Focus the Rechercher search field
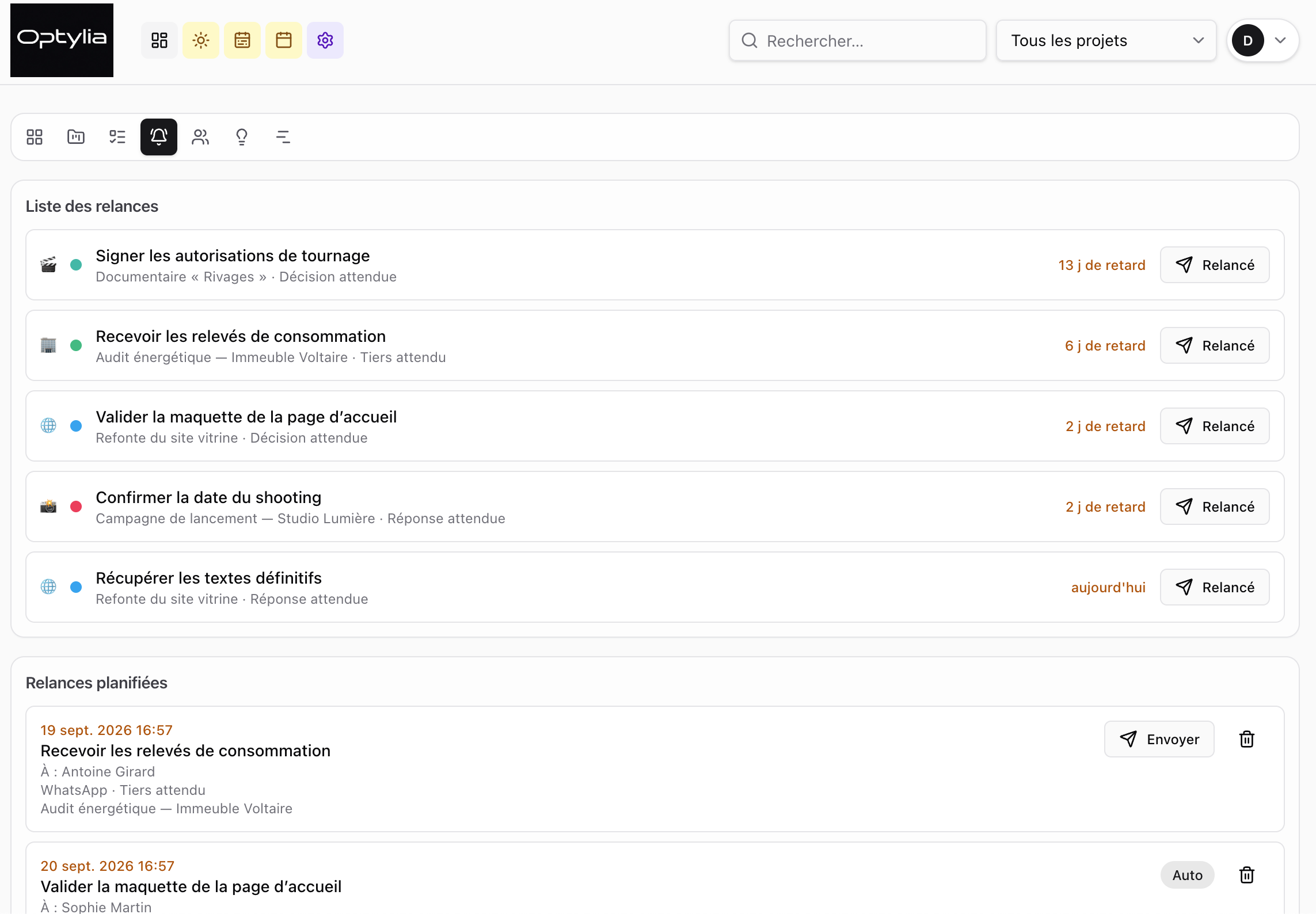This screenshot has width=1316, height=914. (858, 40)
